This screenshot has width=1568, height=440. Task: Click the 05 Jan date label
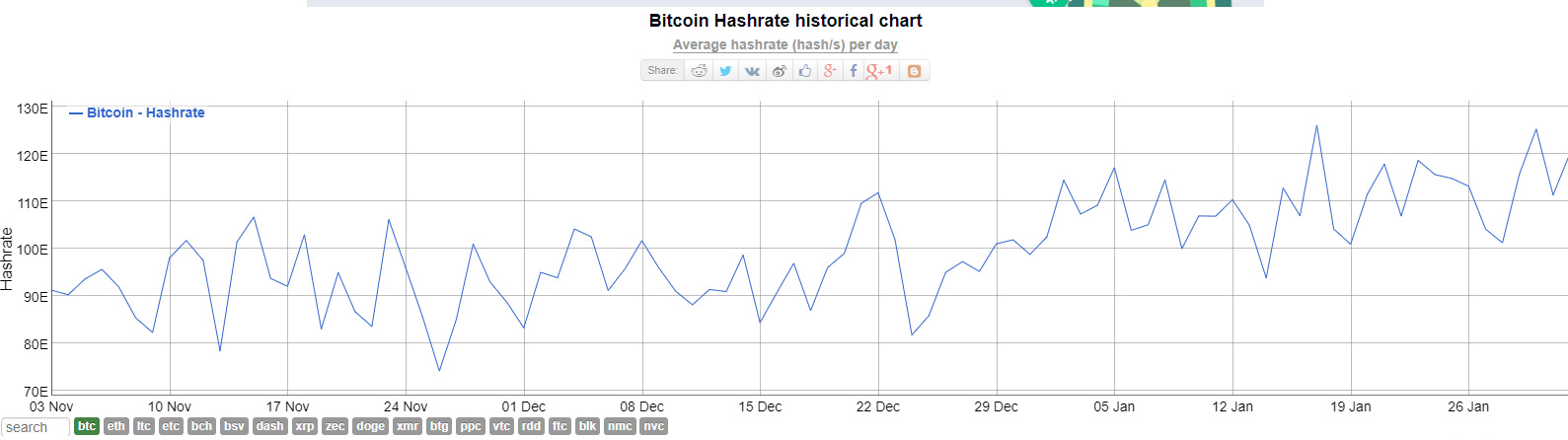click(x=1114, y=406)
